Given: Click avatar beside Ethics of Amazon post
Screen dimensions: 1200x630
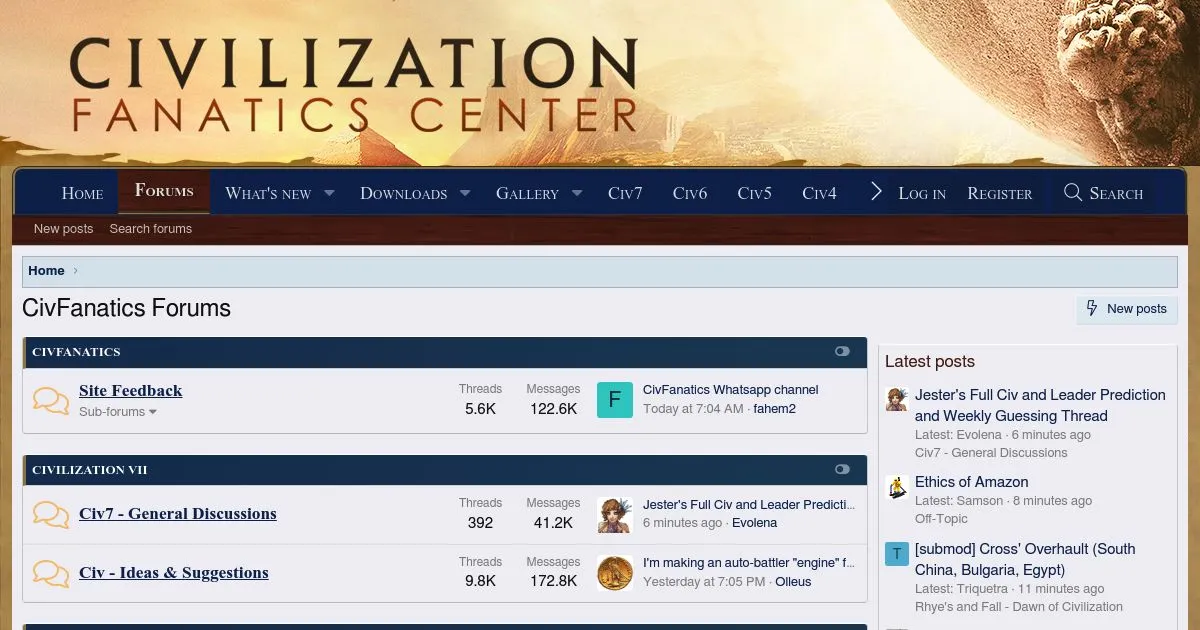Looking at the screenshot, I should point(896,487).
